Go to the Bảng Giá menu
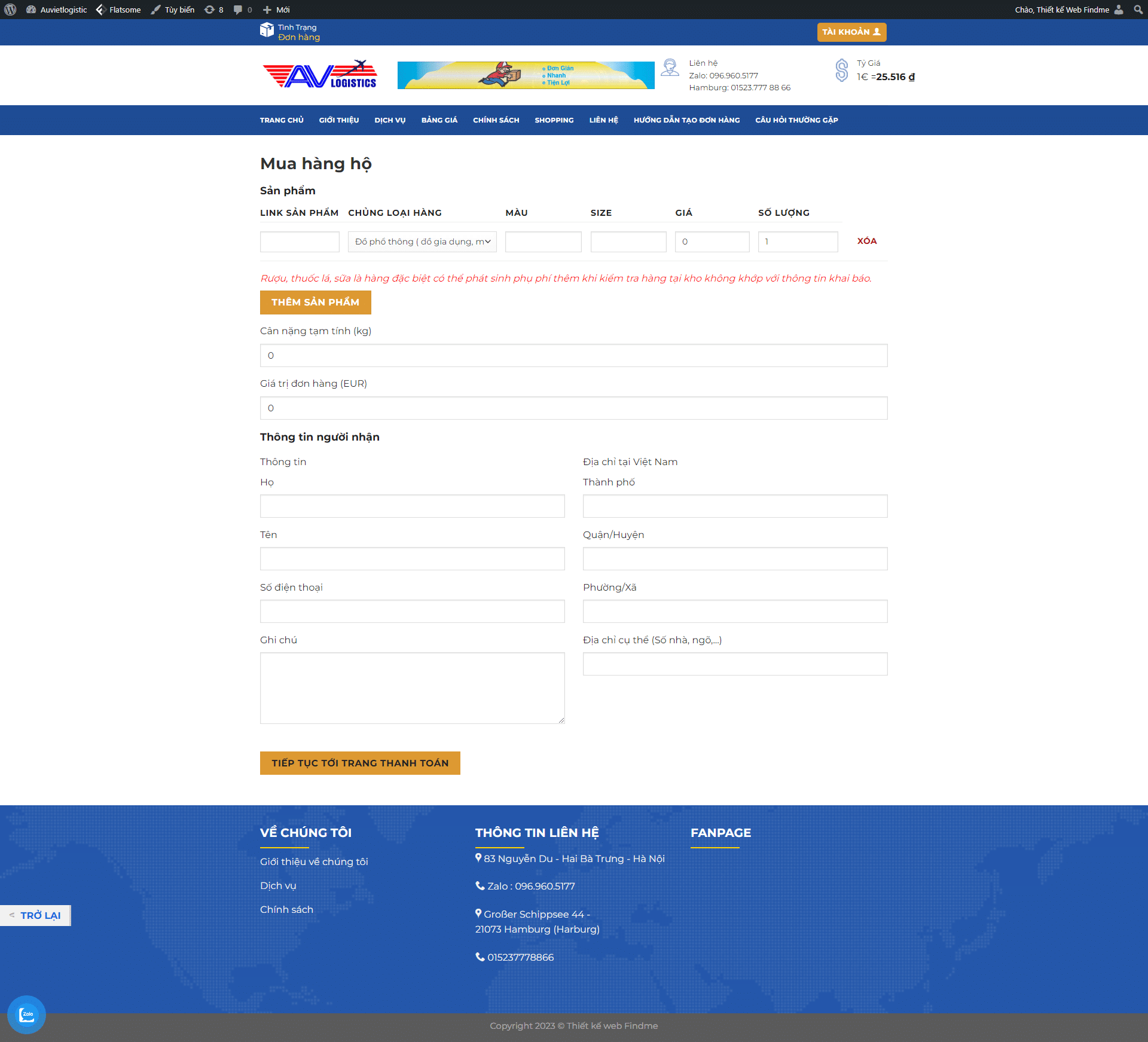The width and height of the screenshot is (1148, 1042). pos(439,120)
